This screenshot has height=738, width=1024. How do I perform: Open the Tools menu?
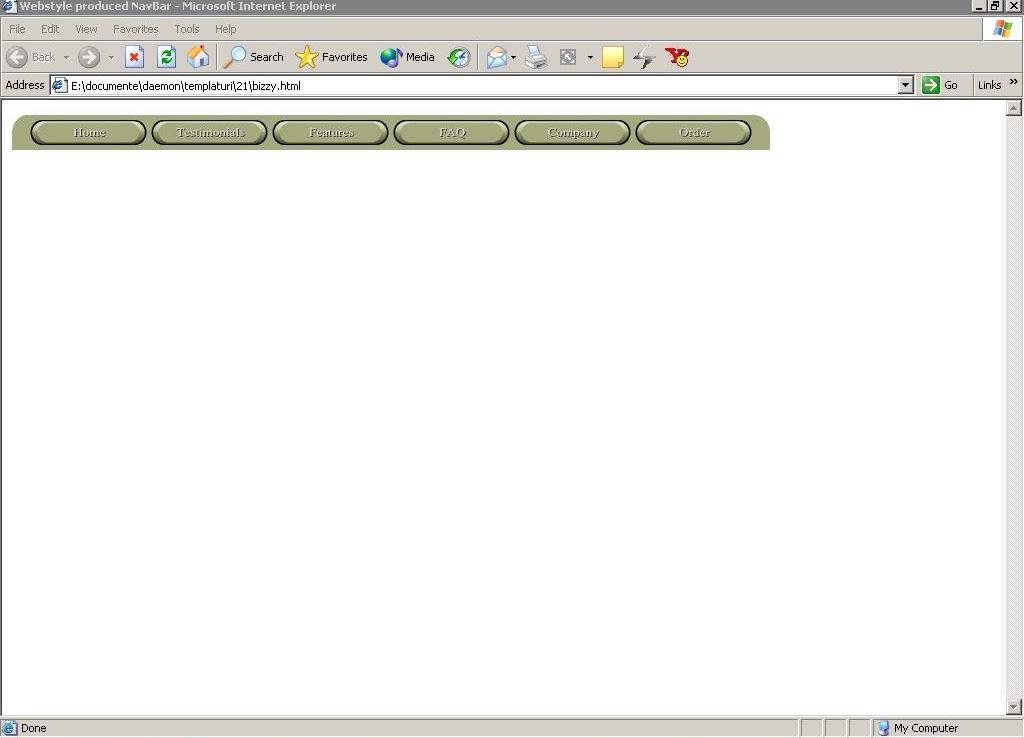[x=186, y=29]
